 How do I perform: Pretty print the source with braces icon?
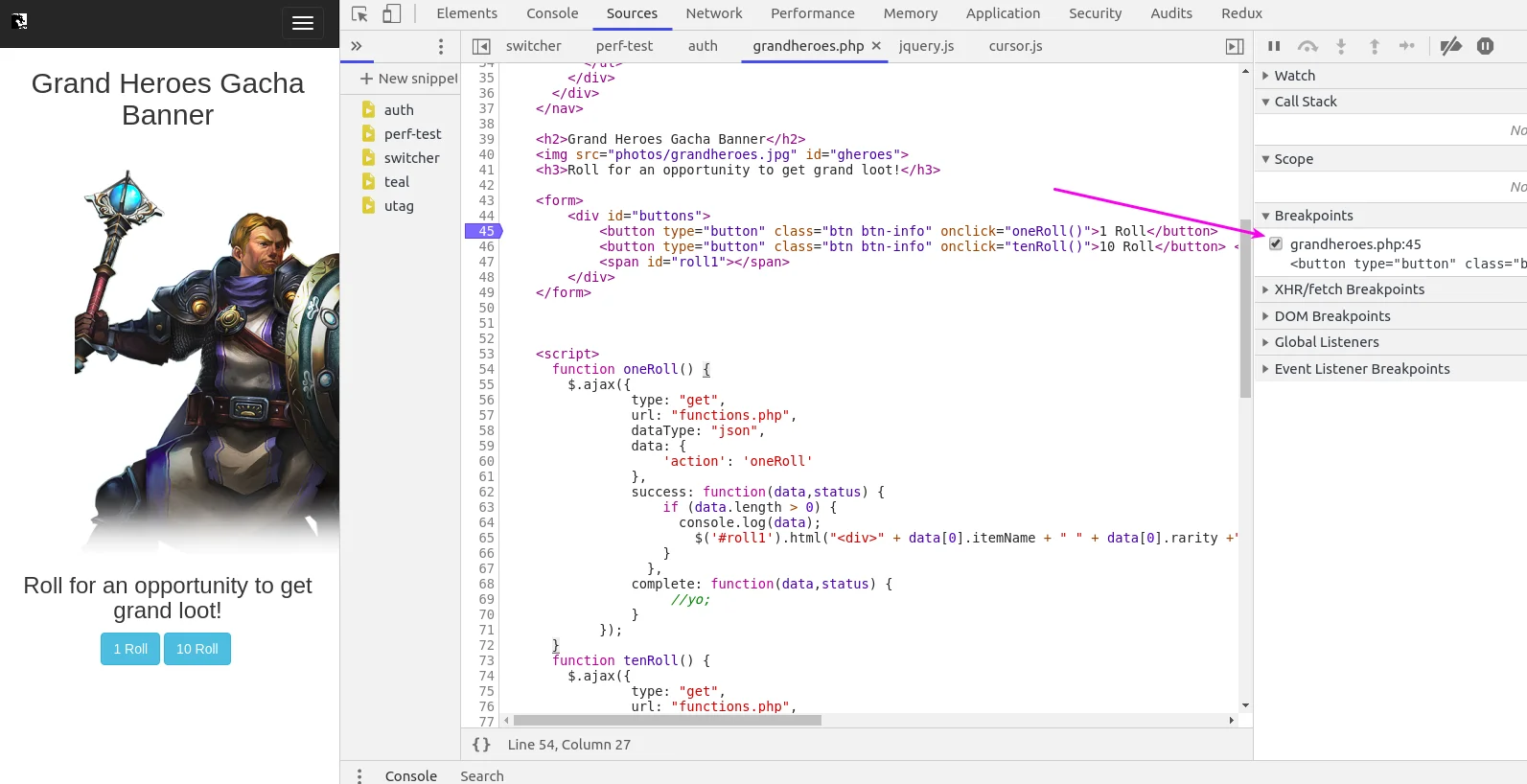coord(481,745)
